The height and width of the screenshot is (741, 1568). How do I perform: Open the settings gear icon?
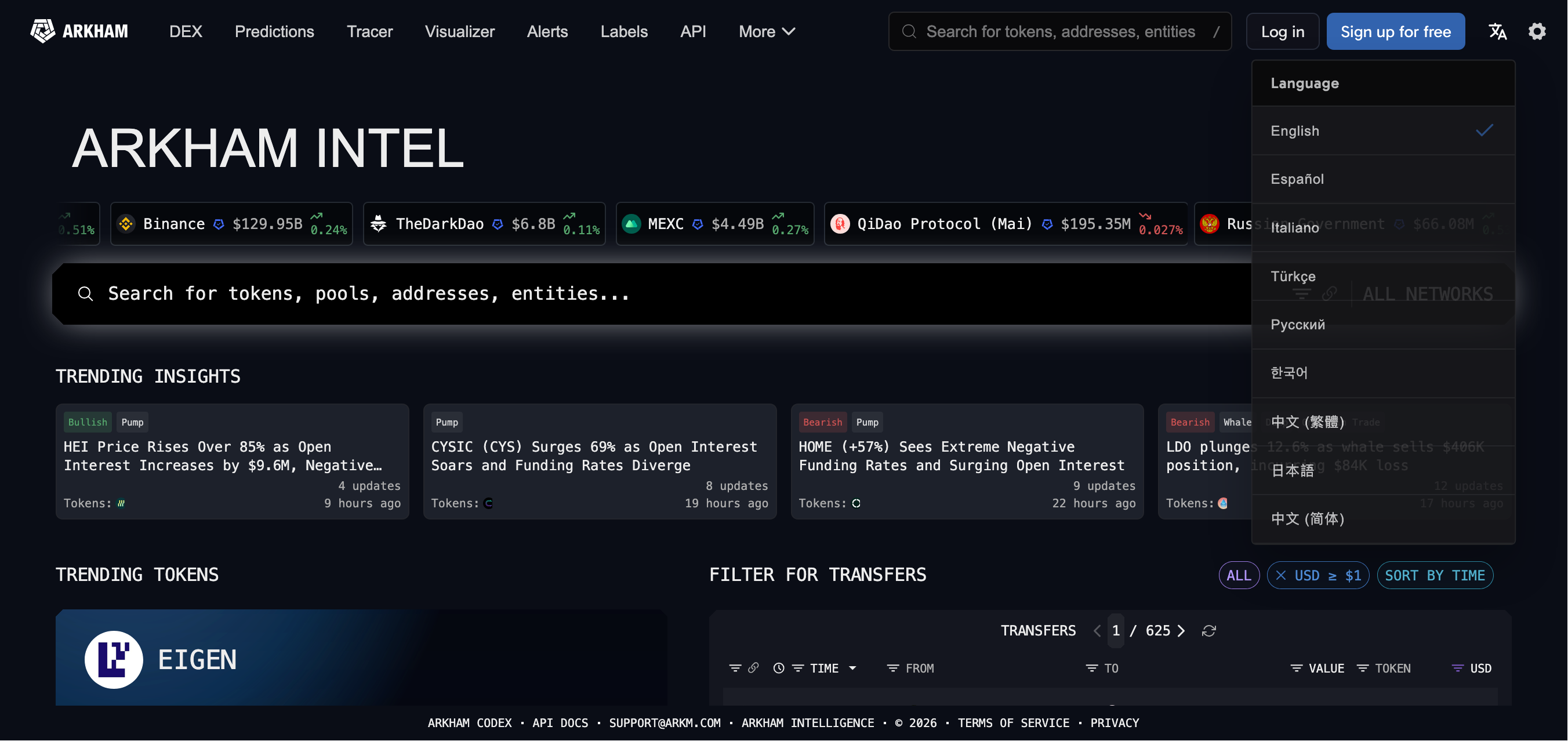[1537, 31]
